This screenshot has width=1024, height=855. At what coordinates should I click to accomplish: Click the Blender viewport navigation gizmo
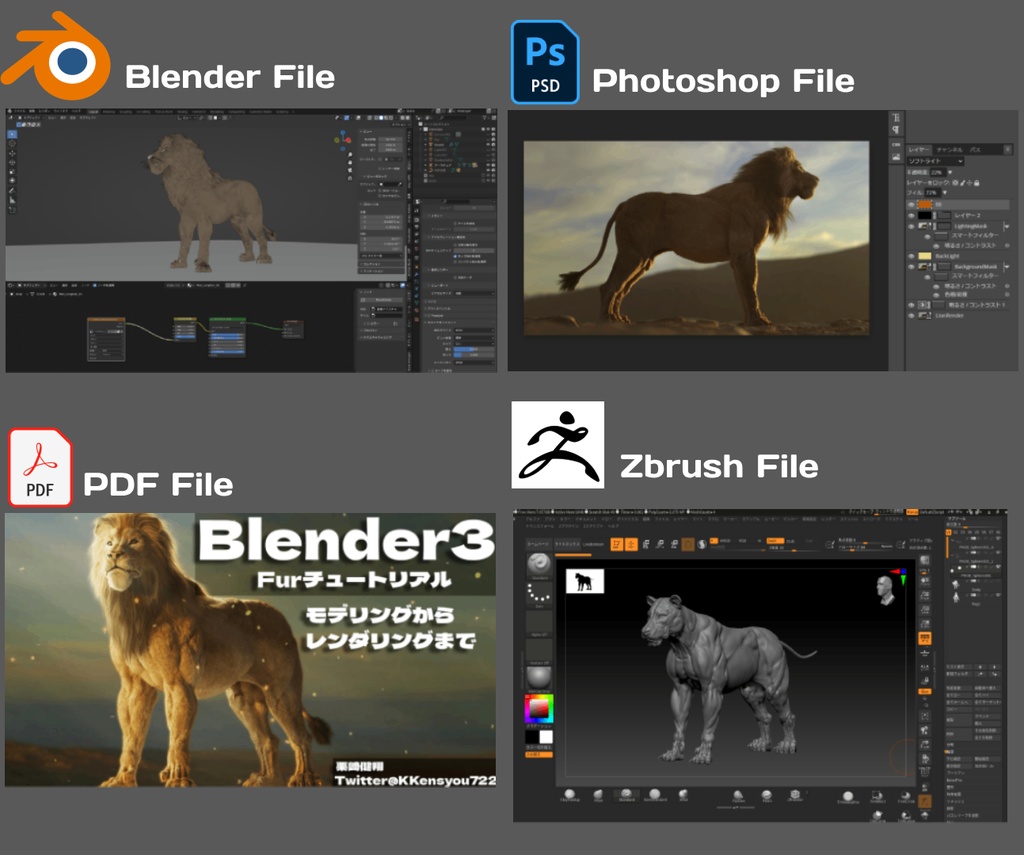tap(343, 140)
